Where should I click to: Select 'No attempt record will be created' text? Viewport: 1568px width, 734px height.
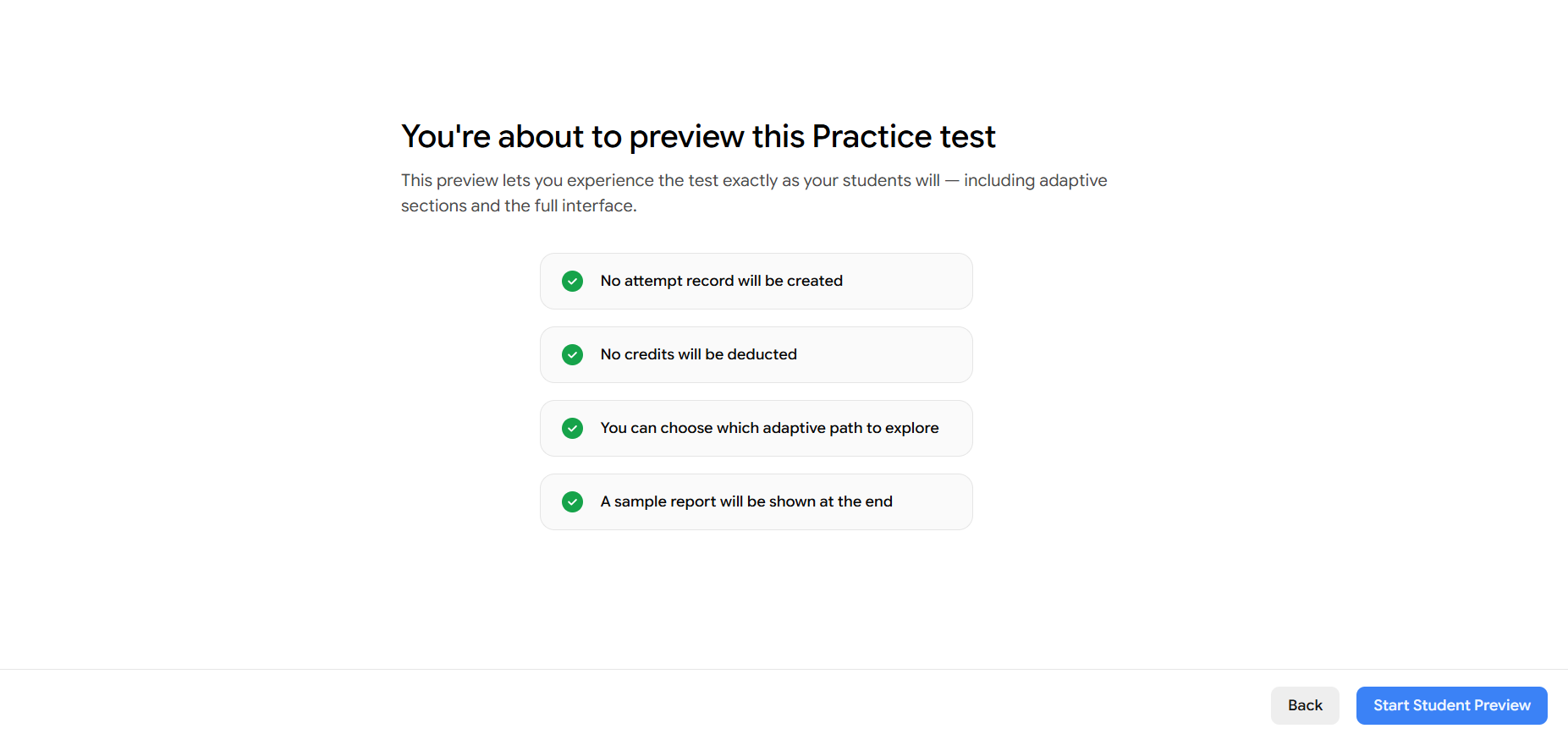721,281
